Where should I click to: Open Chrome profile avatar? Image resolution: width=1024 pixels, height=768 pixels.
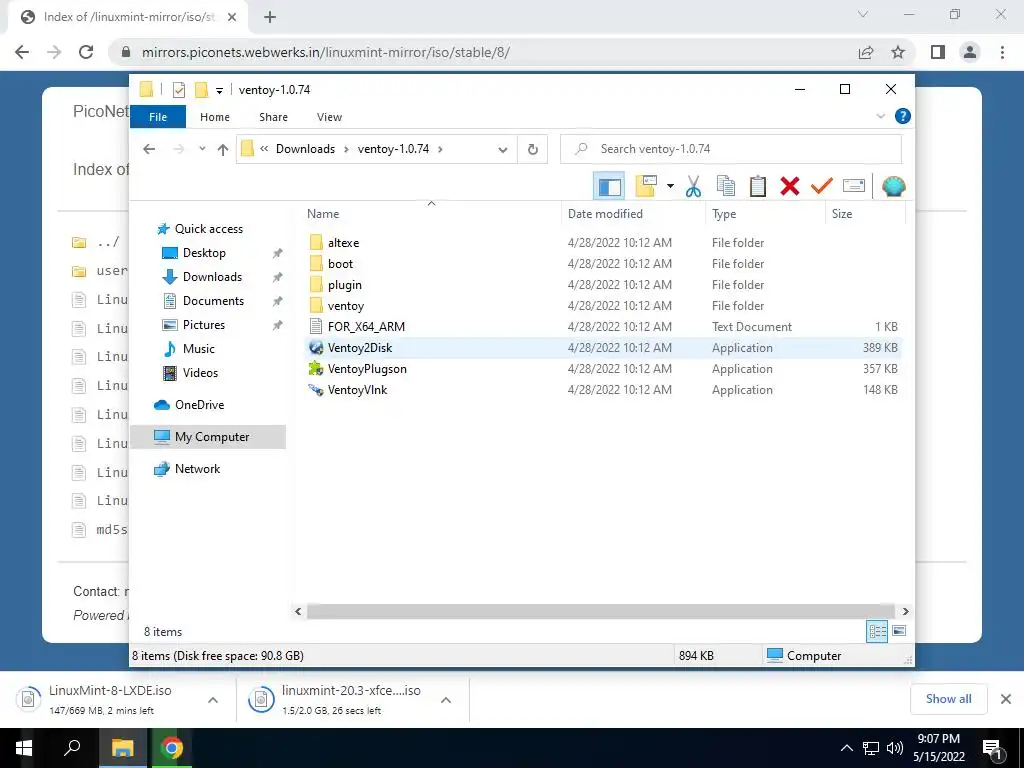pyautogui.click(x=970, y=52)
